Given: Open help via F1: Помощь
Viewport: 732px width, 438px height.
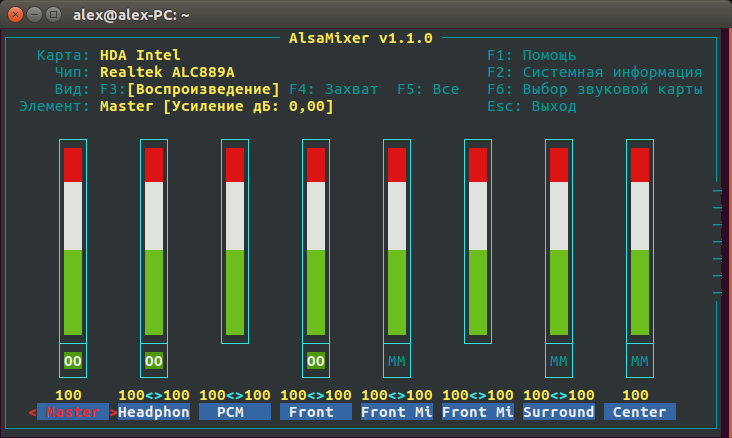Looking at the screenshot, I should [532, 55].
